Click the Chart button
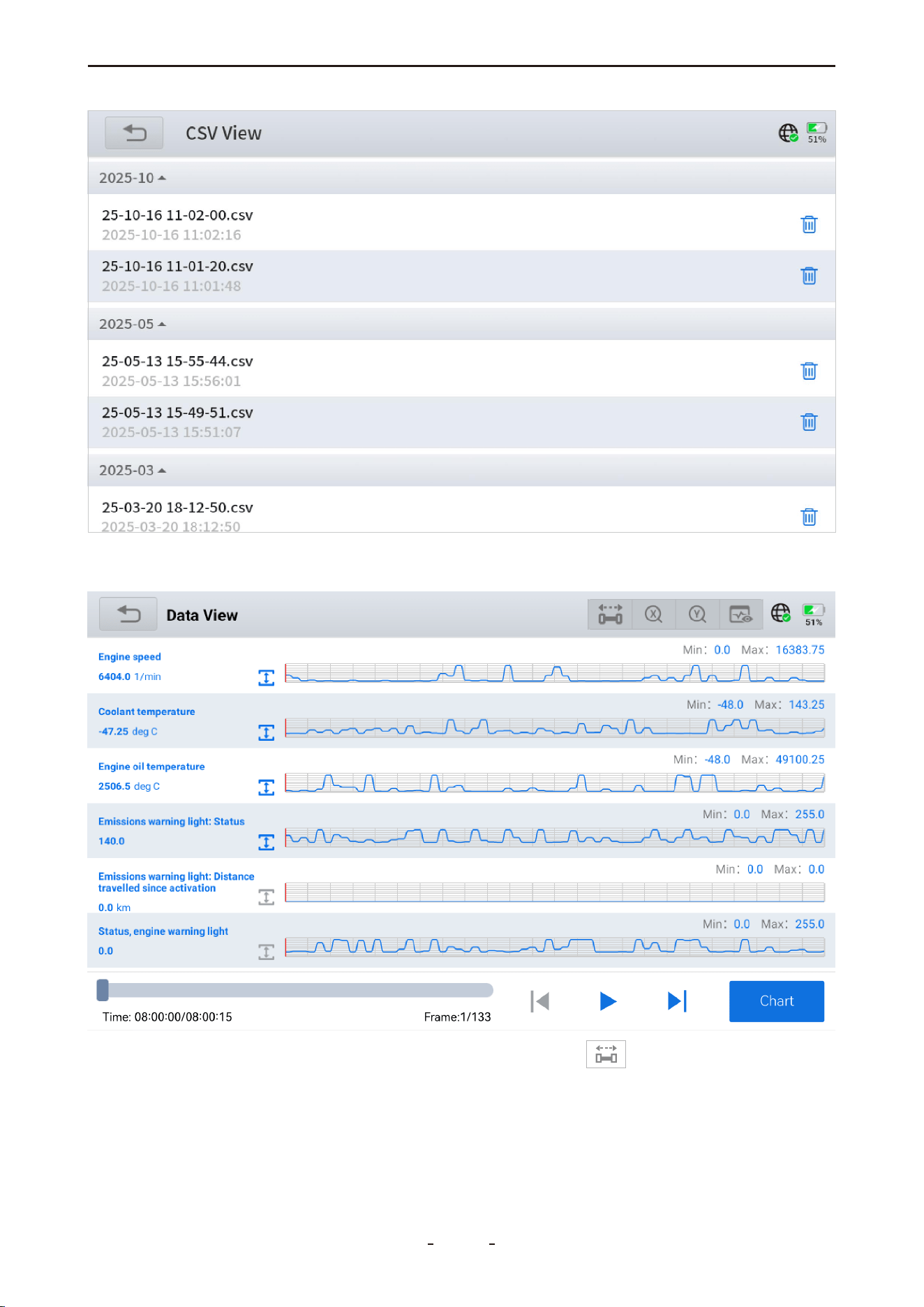This screenshot has width=924, height=1307. point(777,1001)
